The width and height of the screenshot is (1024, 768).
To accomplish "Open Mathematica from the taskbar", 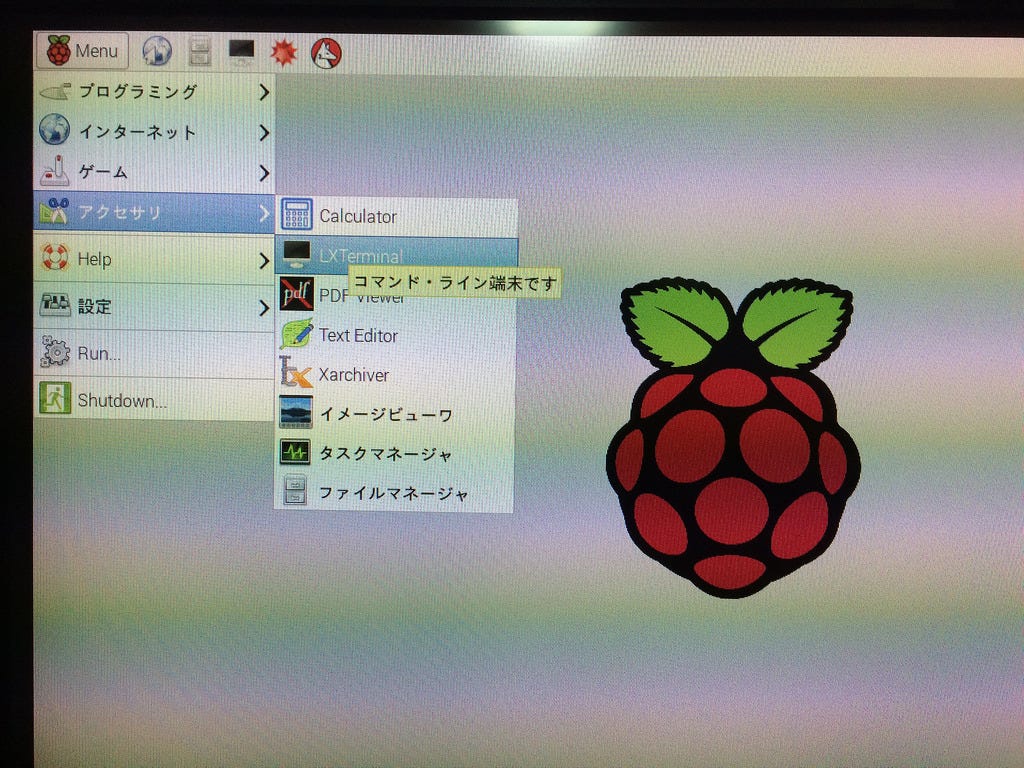I will 283,50.
